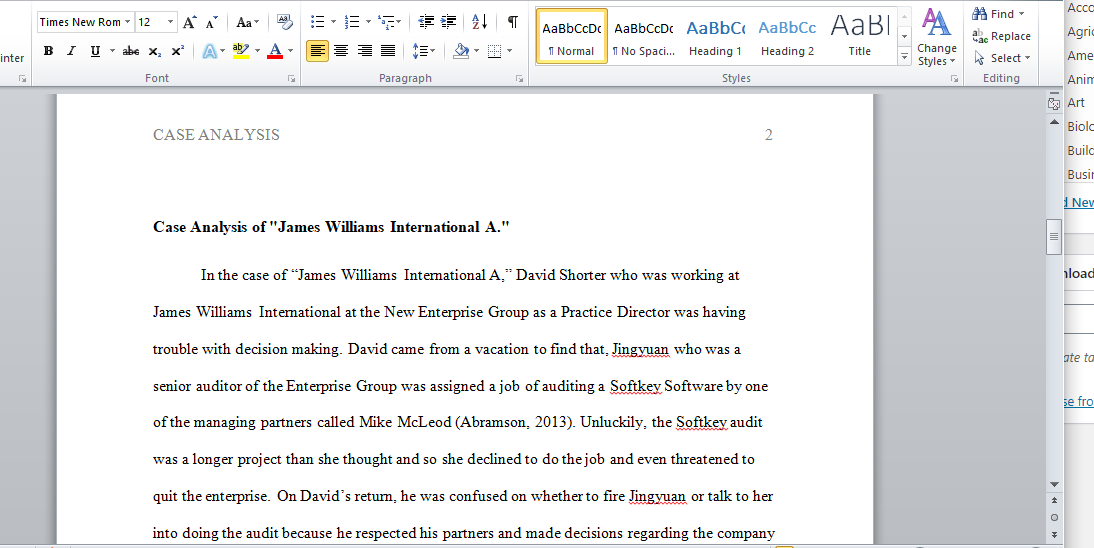This screenshot has width=1094, height=548.
Task: Toggle Show/Hide paragraph marks
Action: coord(513,22)
